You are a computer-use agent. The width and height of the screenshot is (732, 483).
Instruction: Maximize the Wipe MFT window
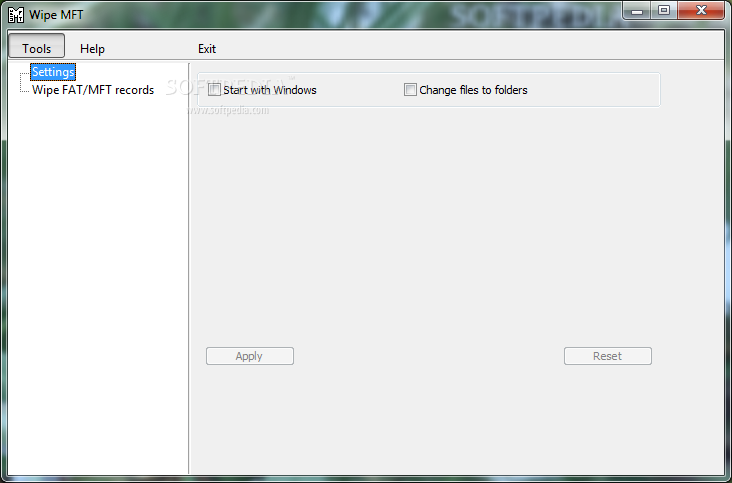[664, 10]
